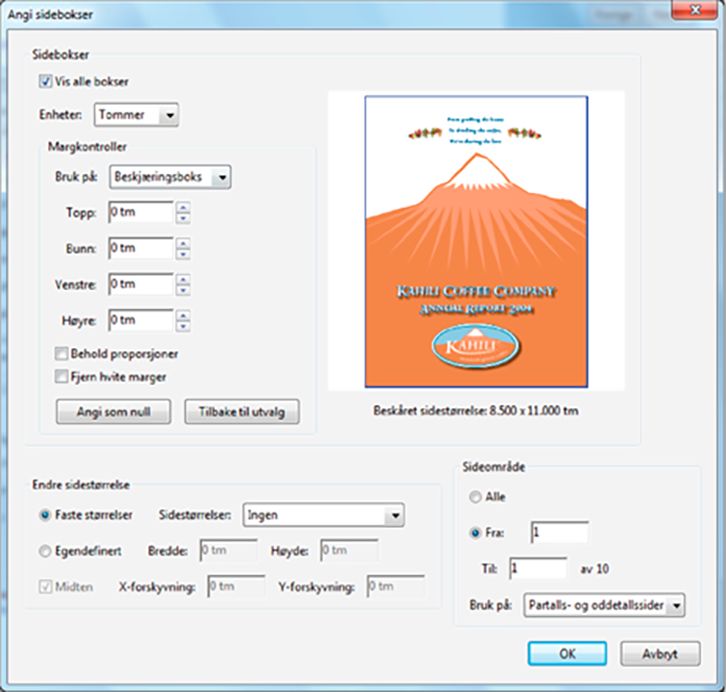
Task: Click the Til page number field
Action: tap(538, 568)
